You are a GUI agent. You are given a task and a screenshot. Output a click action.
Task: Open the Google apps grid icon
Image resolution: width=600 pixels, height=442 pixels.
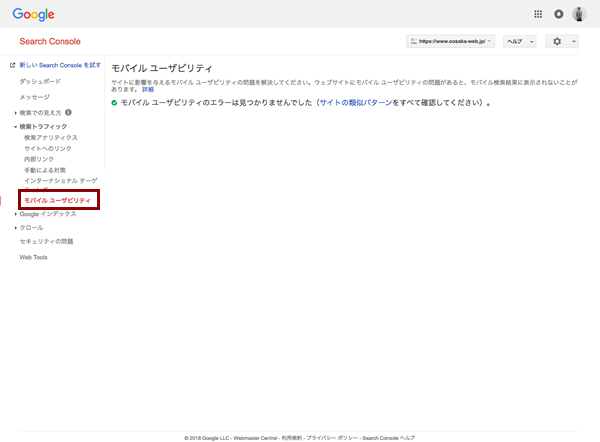point(538,14)
